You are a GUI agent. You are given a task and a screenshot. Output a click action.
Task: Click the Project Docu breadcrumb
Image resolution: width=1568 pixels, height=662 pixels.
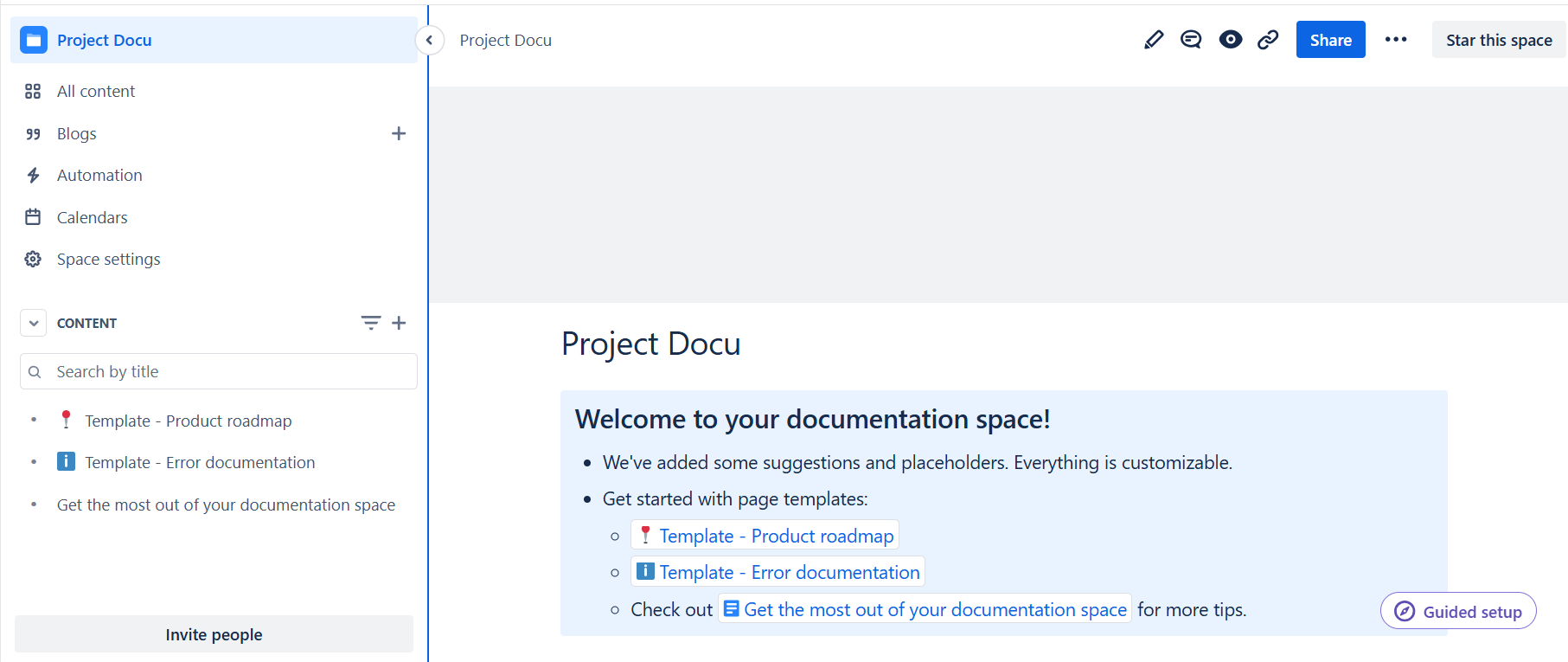pyautogui.click(x=505, y=40)
